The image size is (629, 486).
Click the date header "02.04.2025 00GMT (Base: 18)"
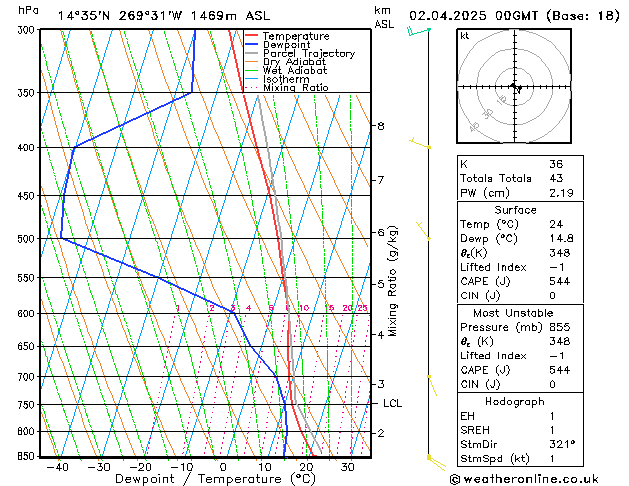pyautogui.click(x=514, y=16)
